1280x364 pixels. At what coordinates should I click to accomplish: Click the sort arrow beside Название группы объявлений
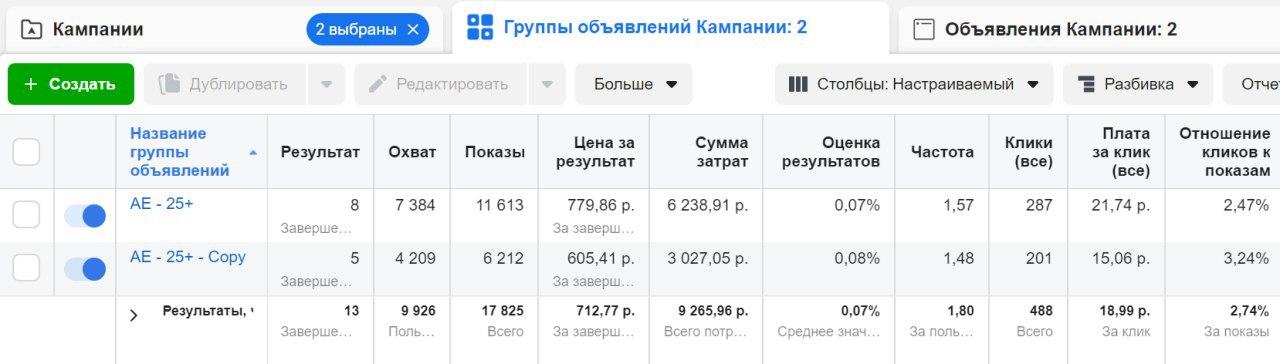[253, 152]
